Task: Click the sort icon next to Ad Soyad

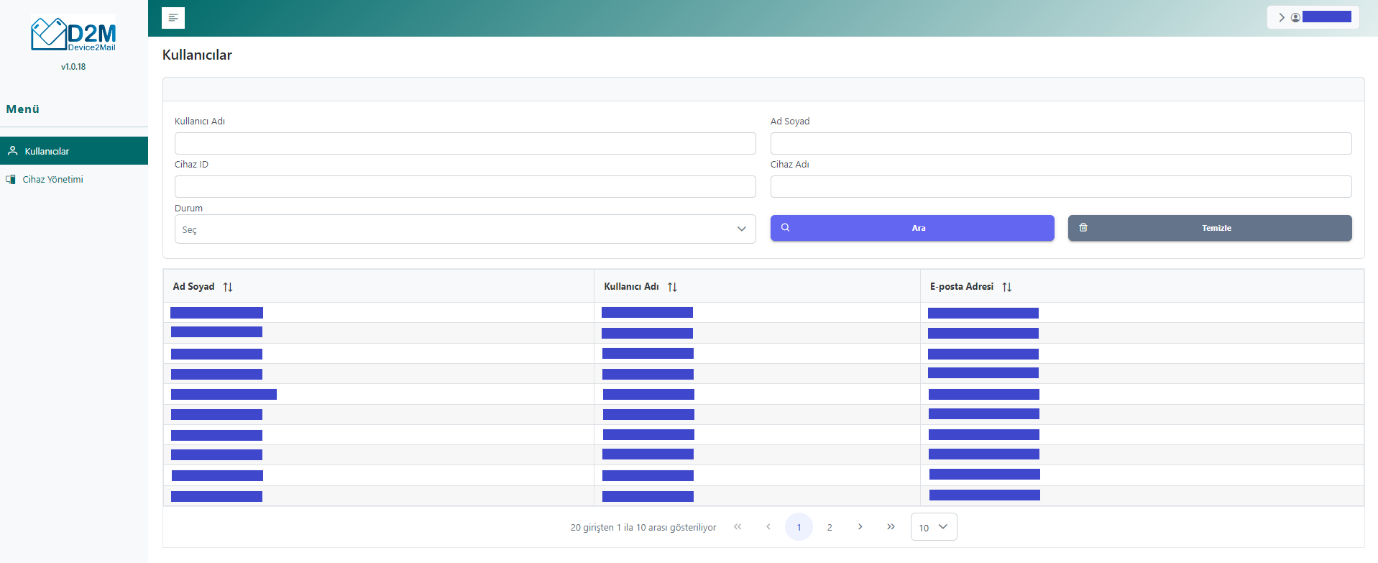Action: coord(228,287)
